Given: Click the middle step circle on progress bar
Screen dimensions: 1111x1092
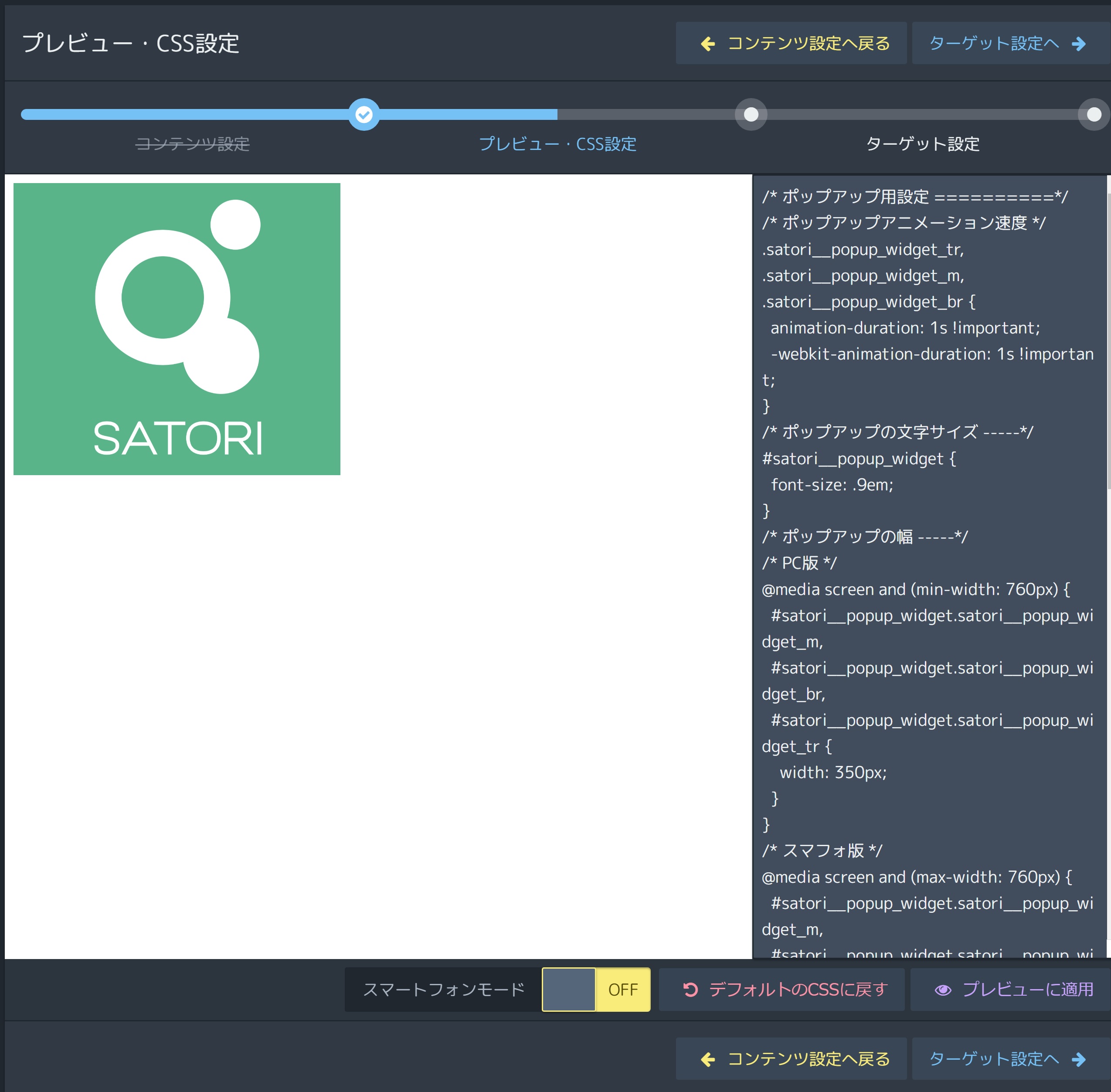Looking at the screenshot, I should (x=751, y=115).
